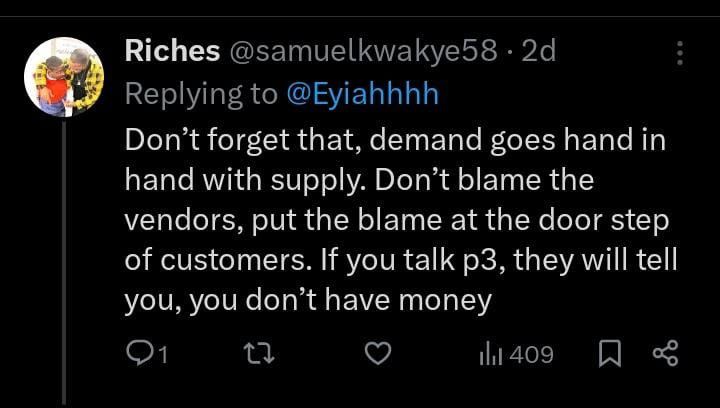Open view analytics bar chart icon
720x408 pixels.
(x=492, y=353)
